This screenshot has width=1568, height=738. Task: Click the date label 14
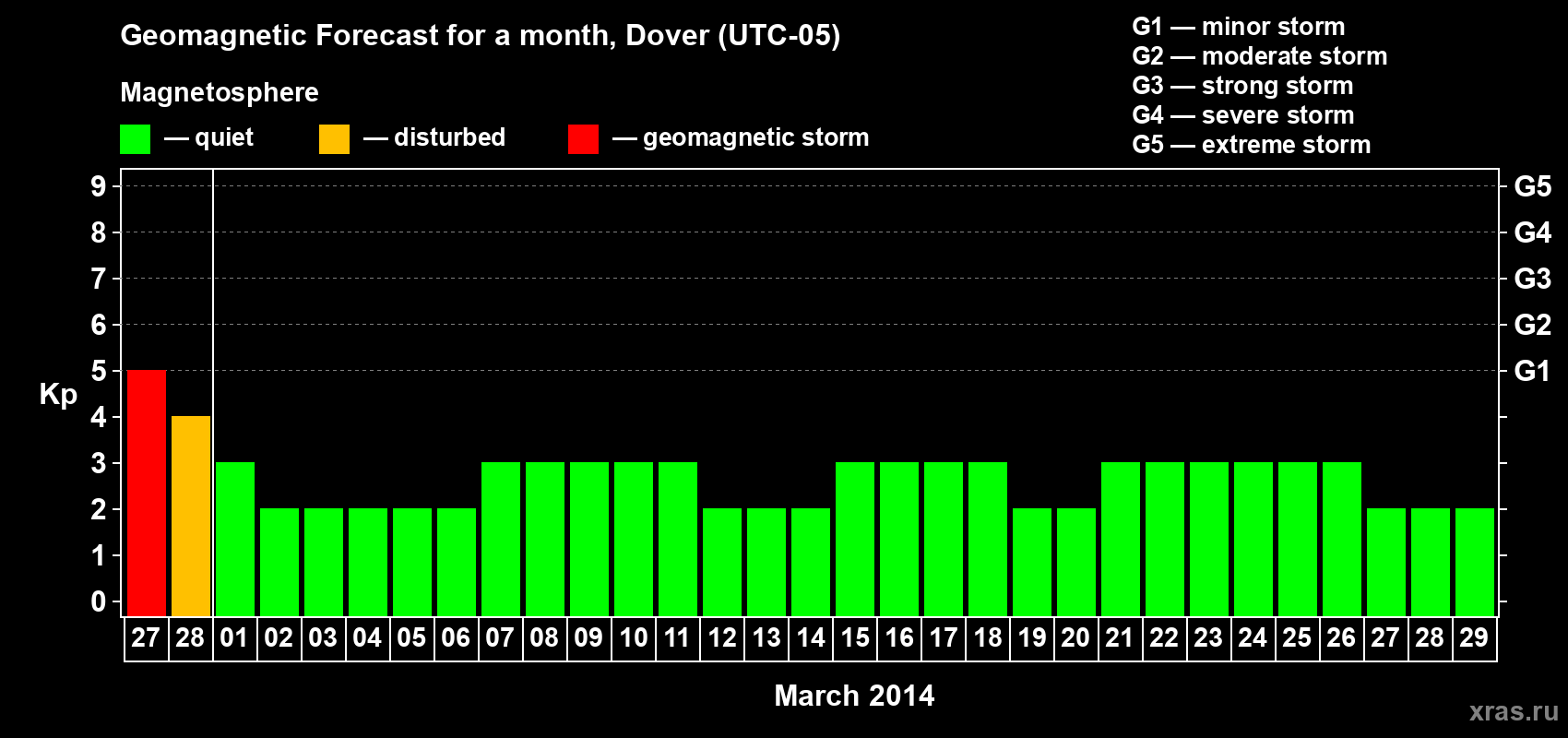[811, 638]
